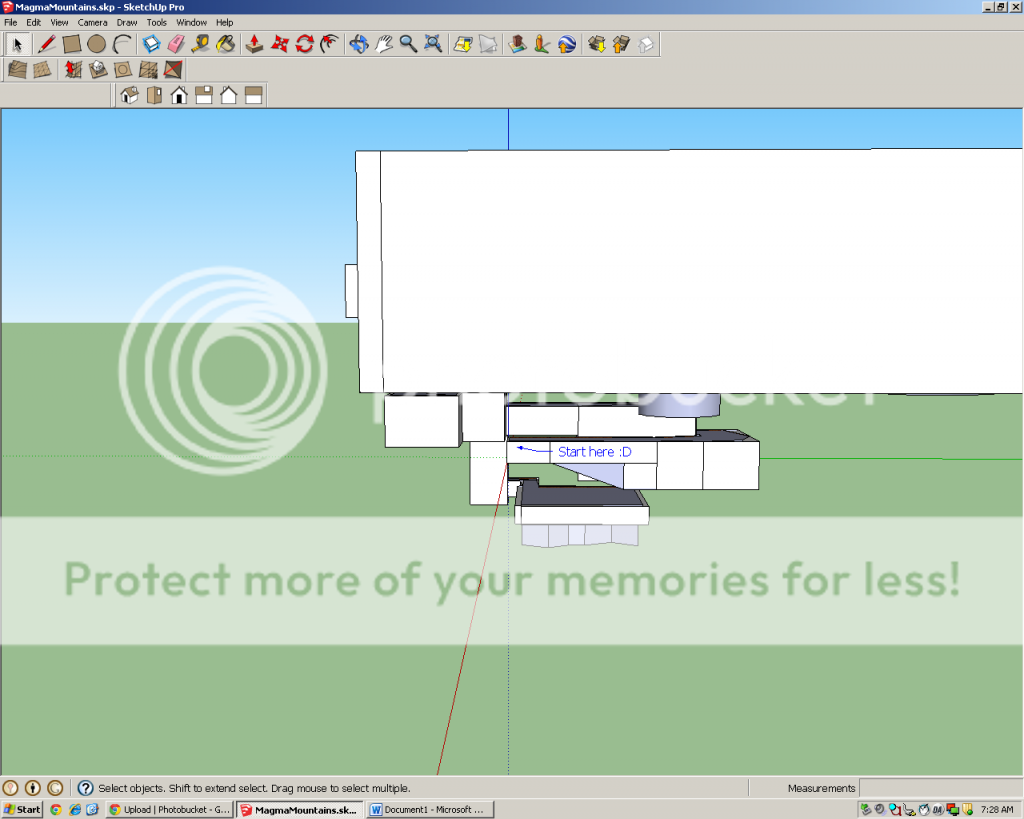Viewport: 1024px width, 819px height.
Task: Activate the Paint Bucket tool
Action: click(226, 44)
